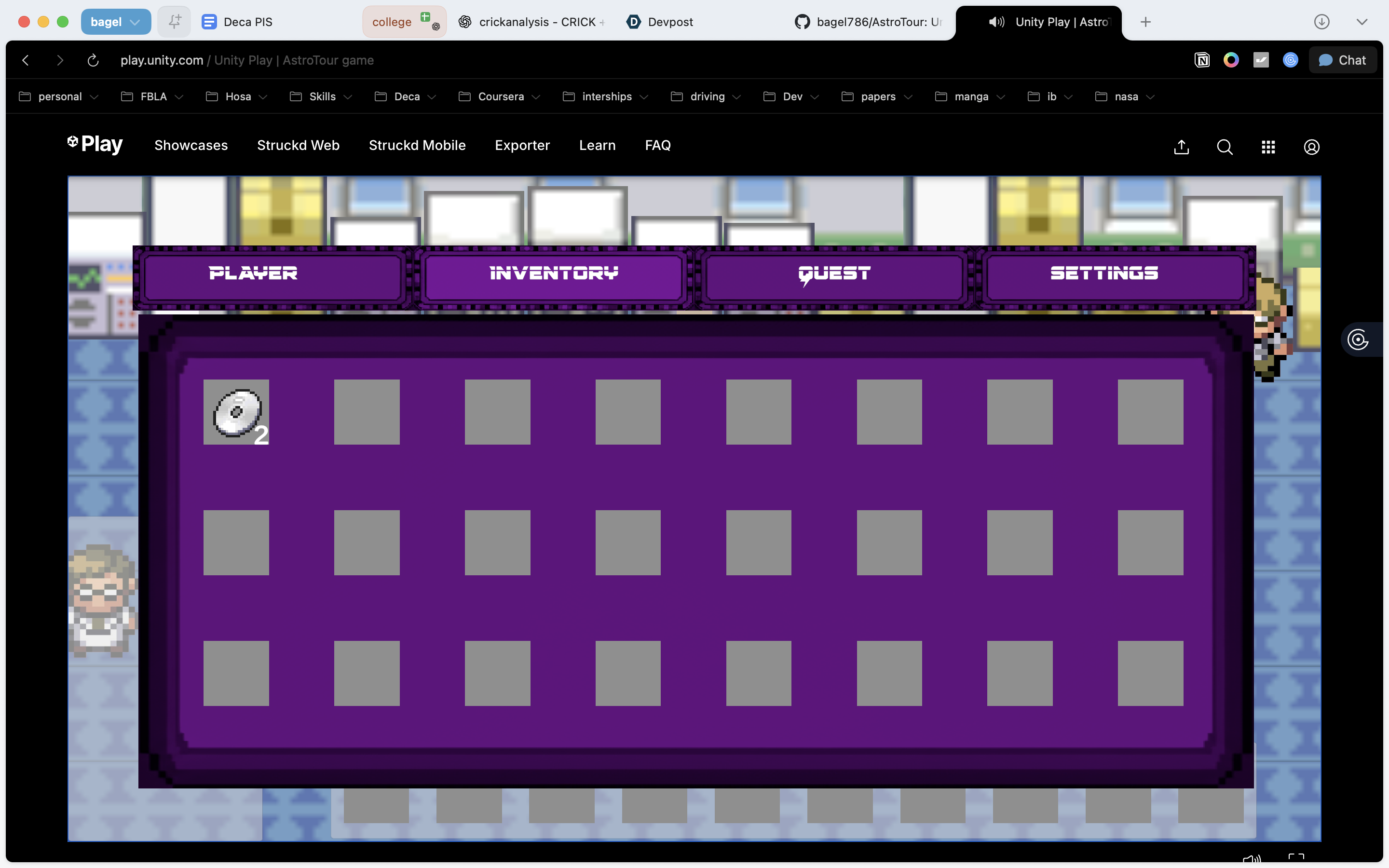Open the user account profile icon
The height and width of the screenshot is (868, 1389).
(1311, 147)
